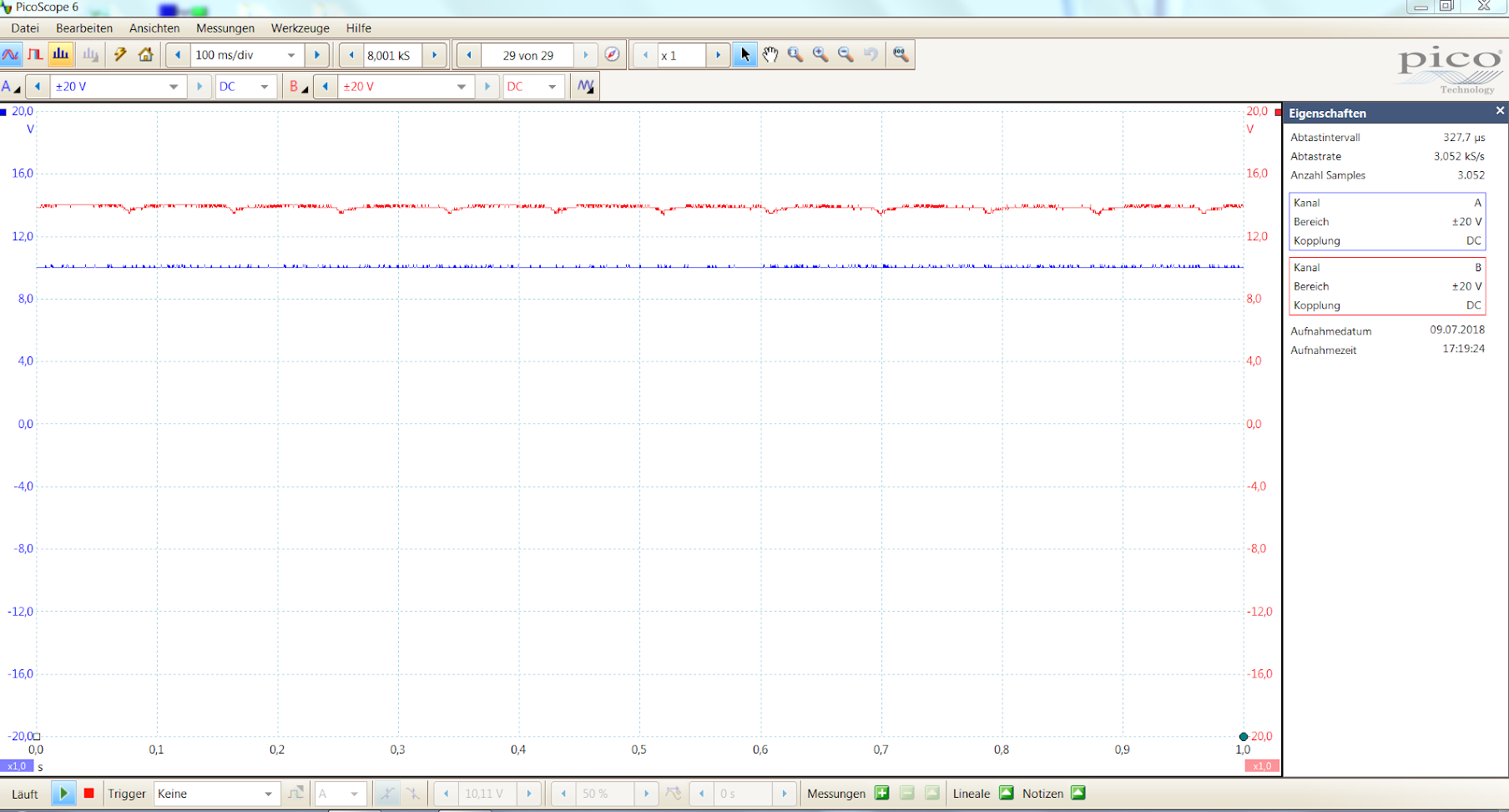Select the arrow pointer tool
The width and height of the screenshot is (1509, 812).
[x=744, y=55]
